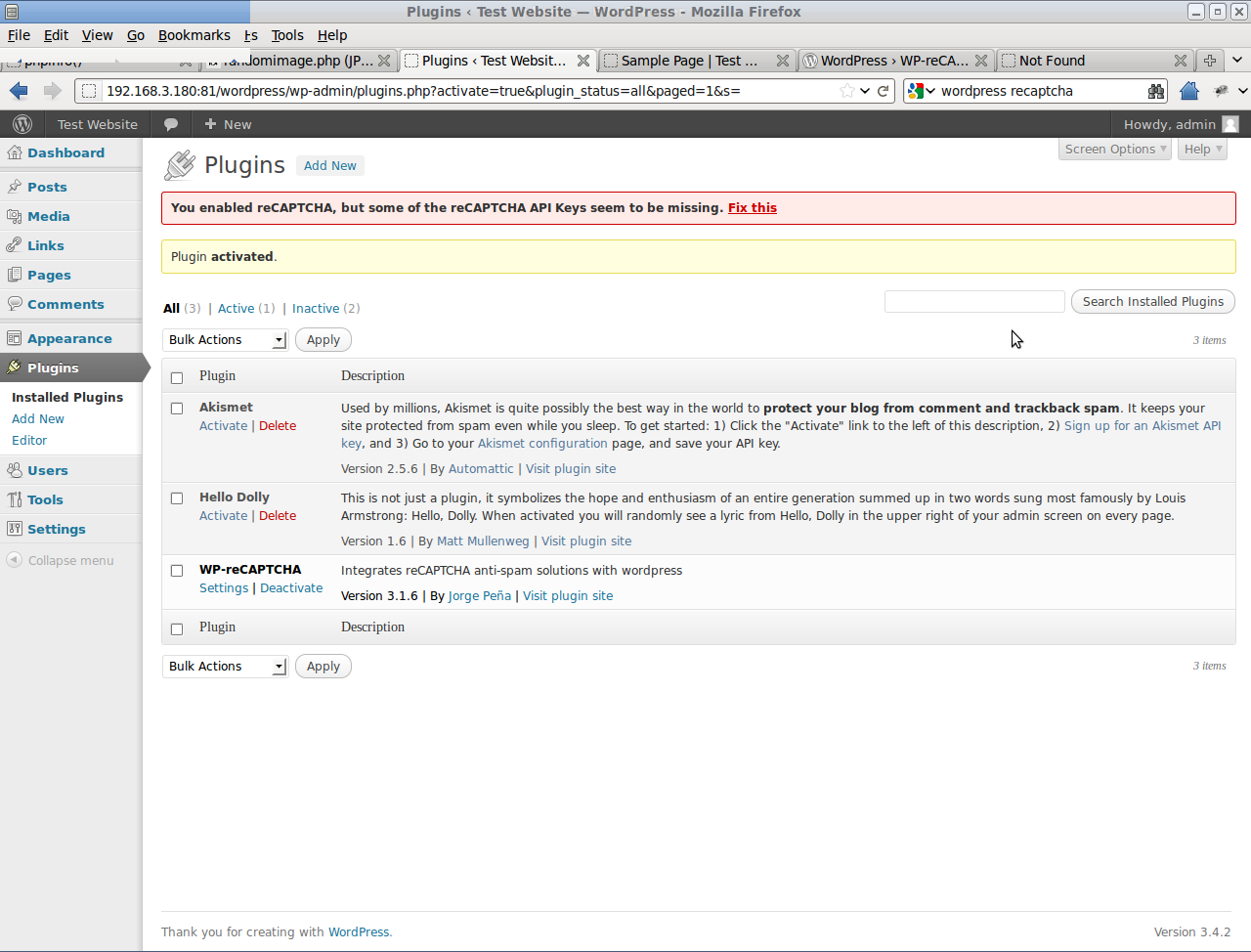Click the Appearance icon in sidebar

15,338
